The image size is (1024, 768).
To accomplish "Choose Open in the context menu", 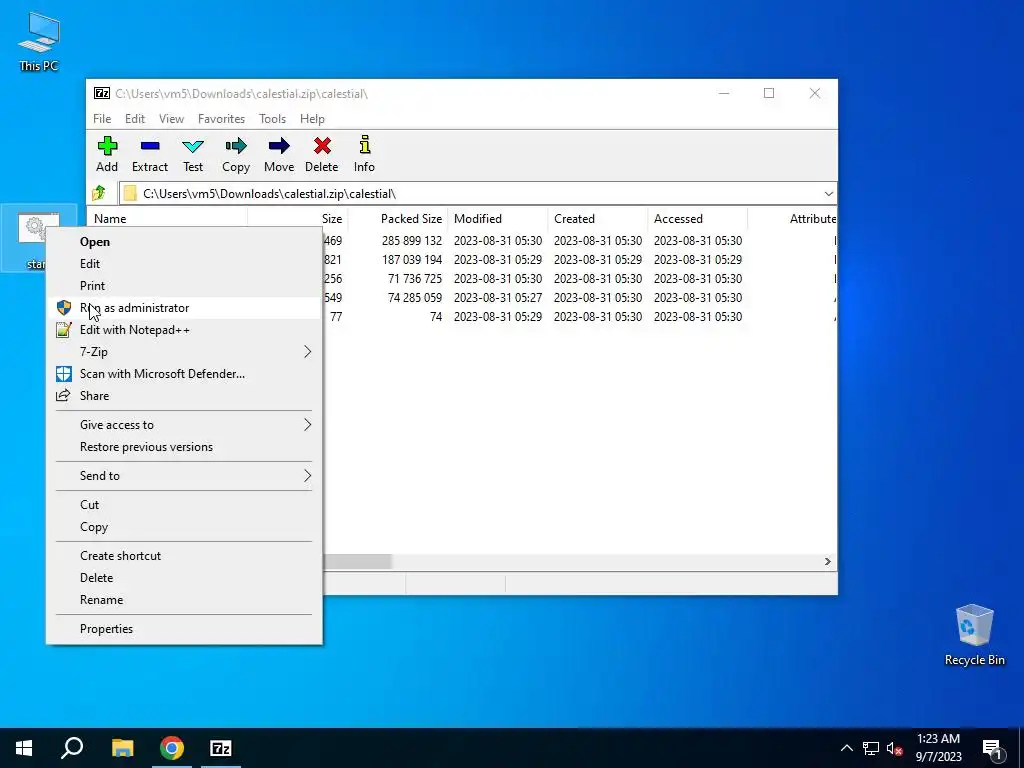I will pyautogui.click(x=184, y=242).
